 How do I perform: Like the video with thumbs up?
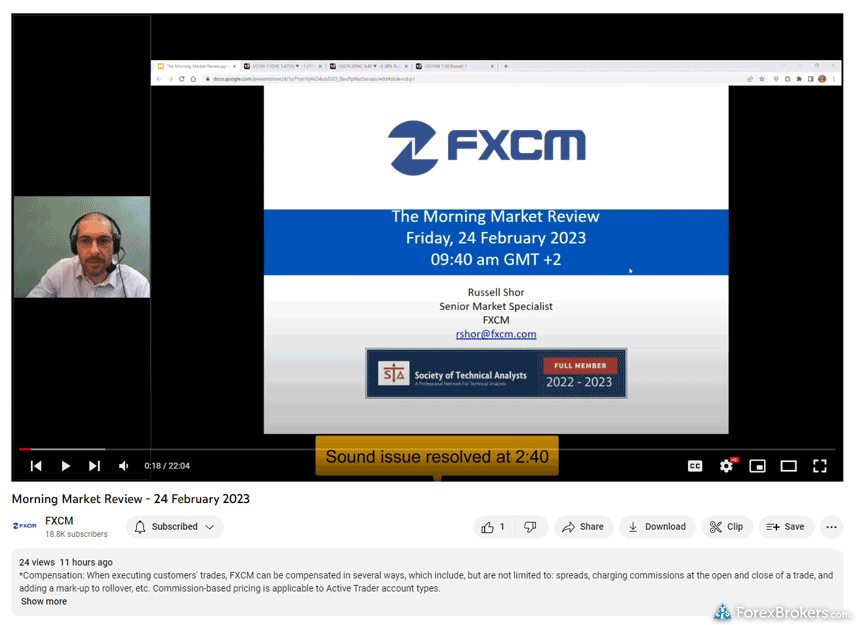[494, 527]
